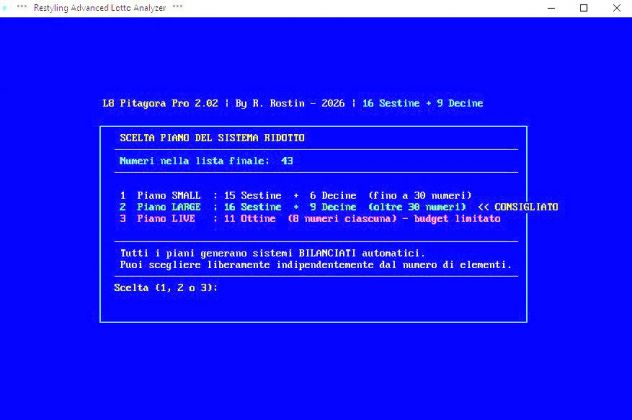The image size is (632, 420).
Task: Click the 'Piano SMALL' option line
Action: (296, 195)
